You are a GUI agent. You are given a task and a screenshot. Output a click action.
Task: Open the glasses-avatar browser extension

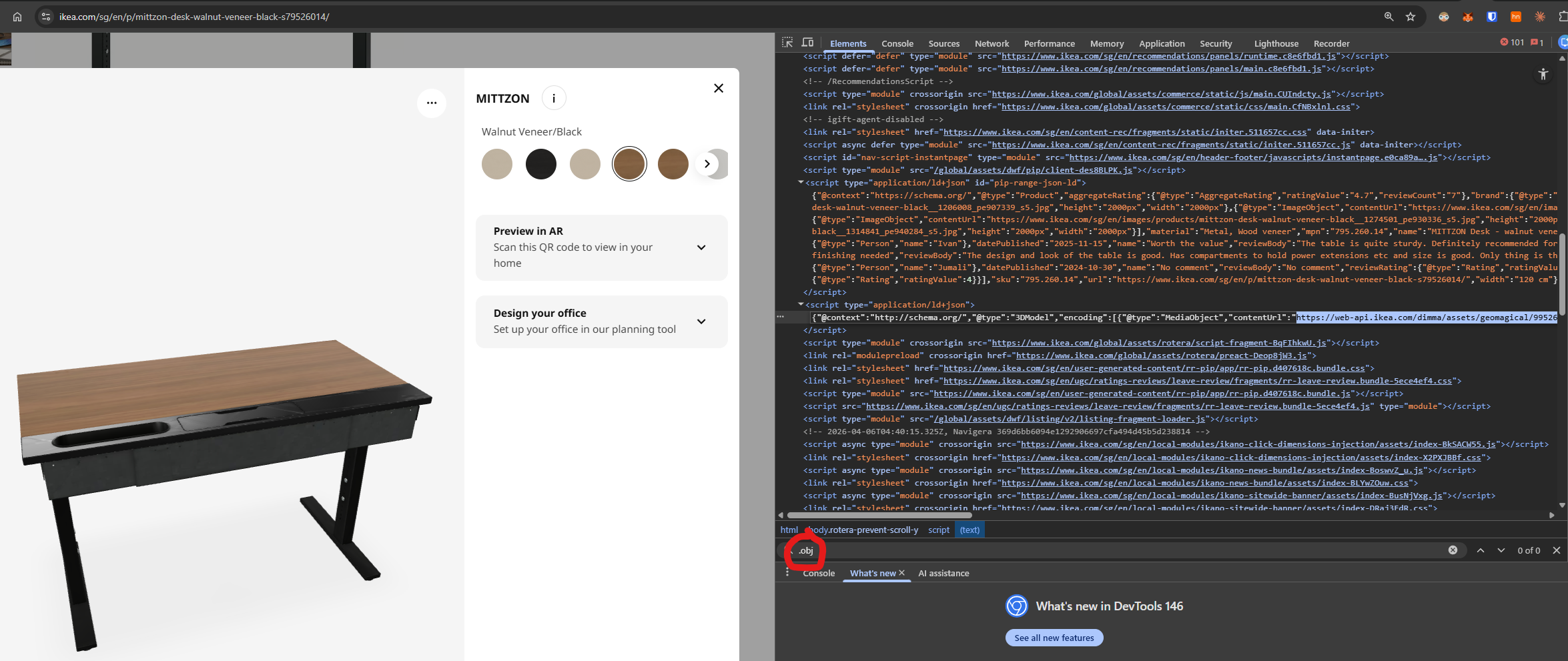pos(1444,17)
